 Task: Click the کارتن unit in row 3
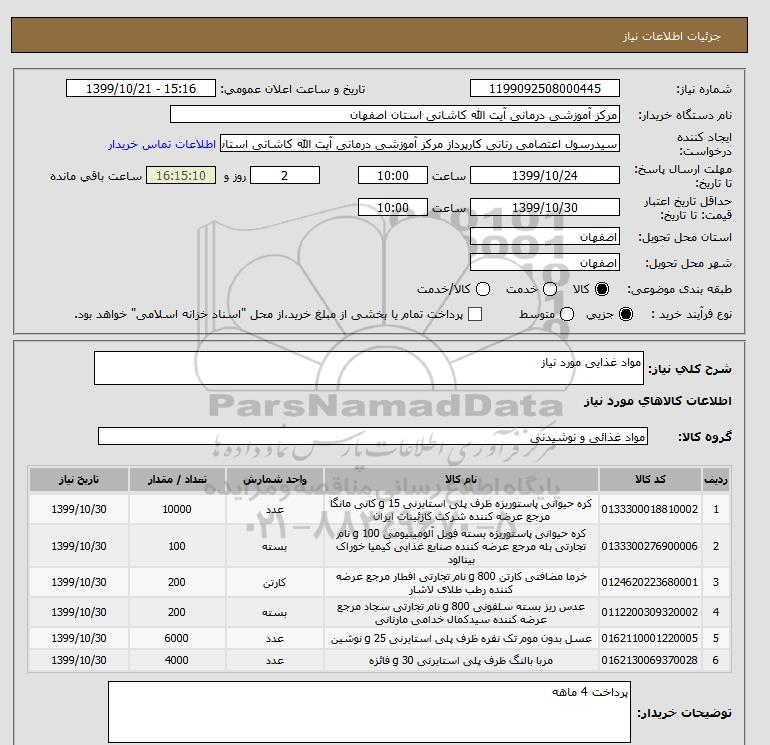point(275,582)
